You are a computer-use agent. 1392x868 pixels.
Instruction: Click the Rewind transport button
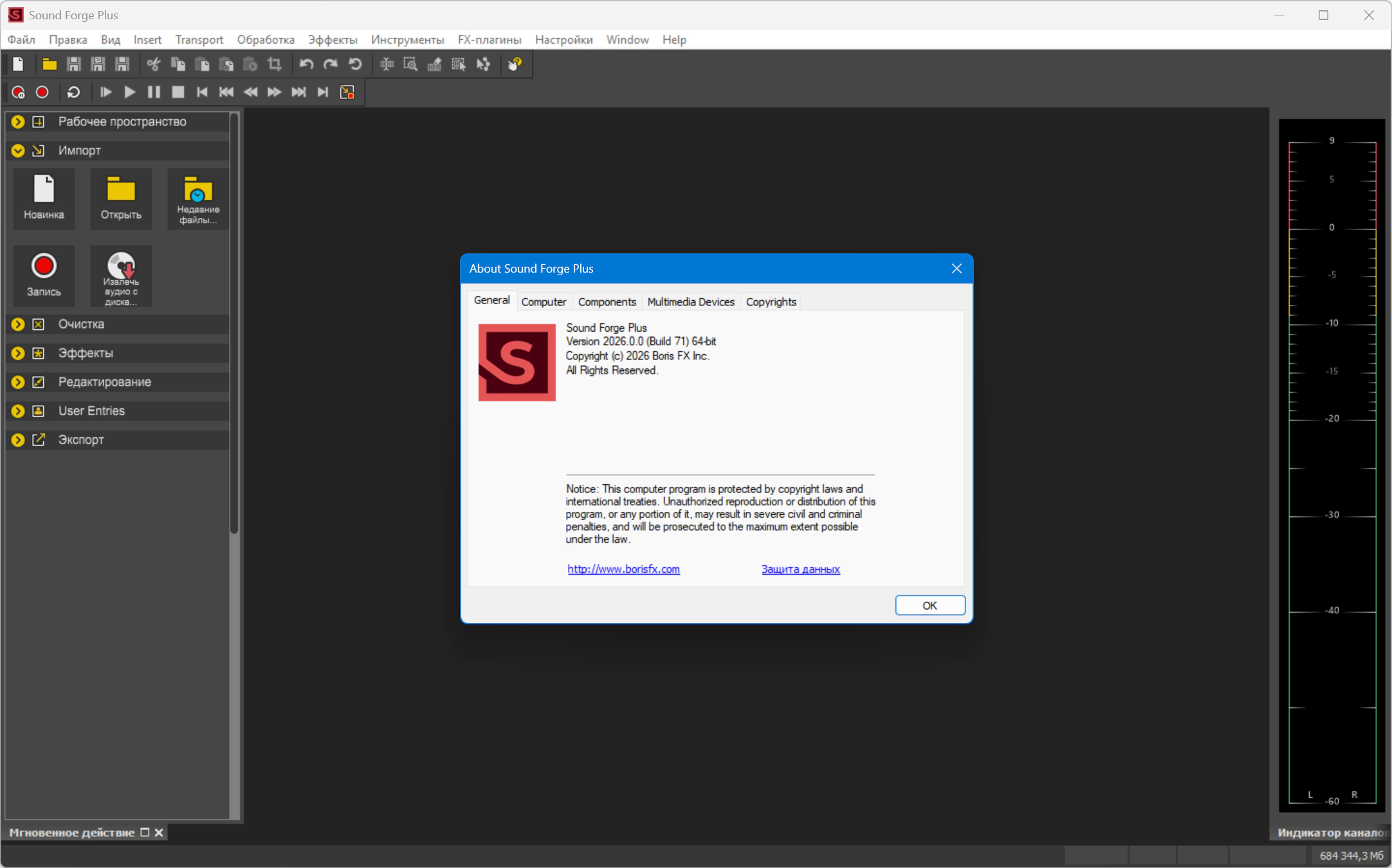[x=251, y=93]
